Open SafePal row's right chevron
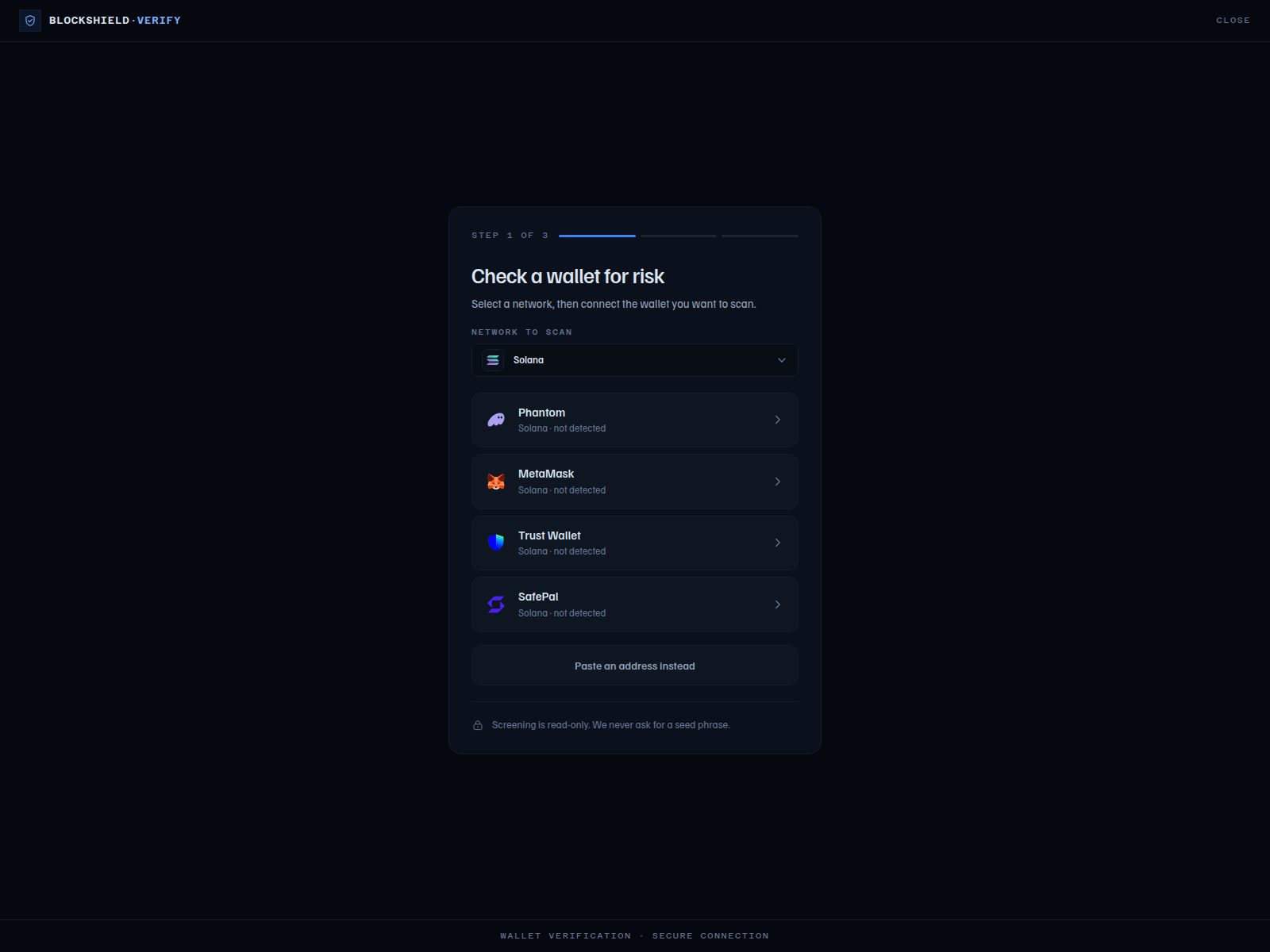This screenshot has height=952, width=1270. point(778,605)
